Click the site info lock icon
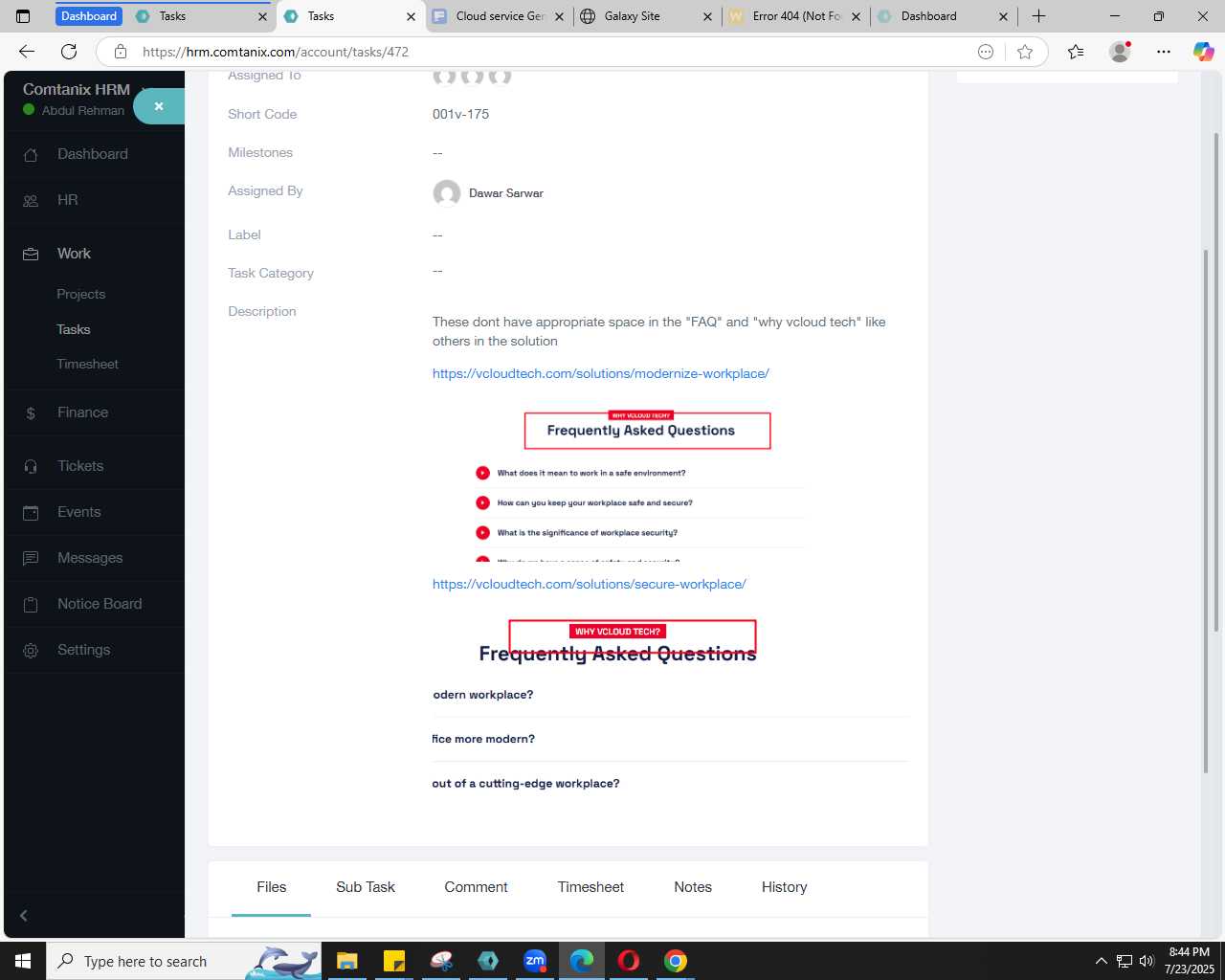 [x=120, y=52]
